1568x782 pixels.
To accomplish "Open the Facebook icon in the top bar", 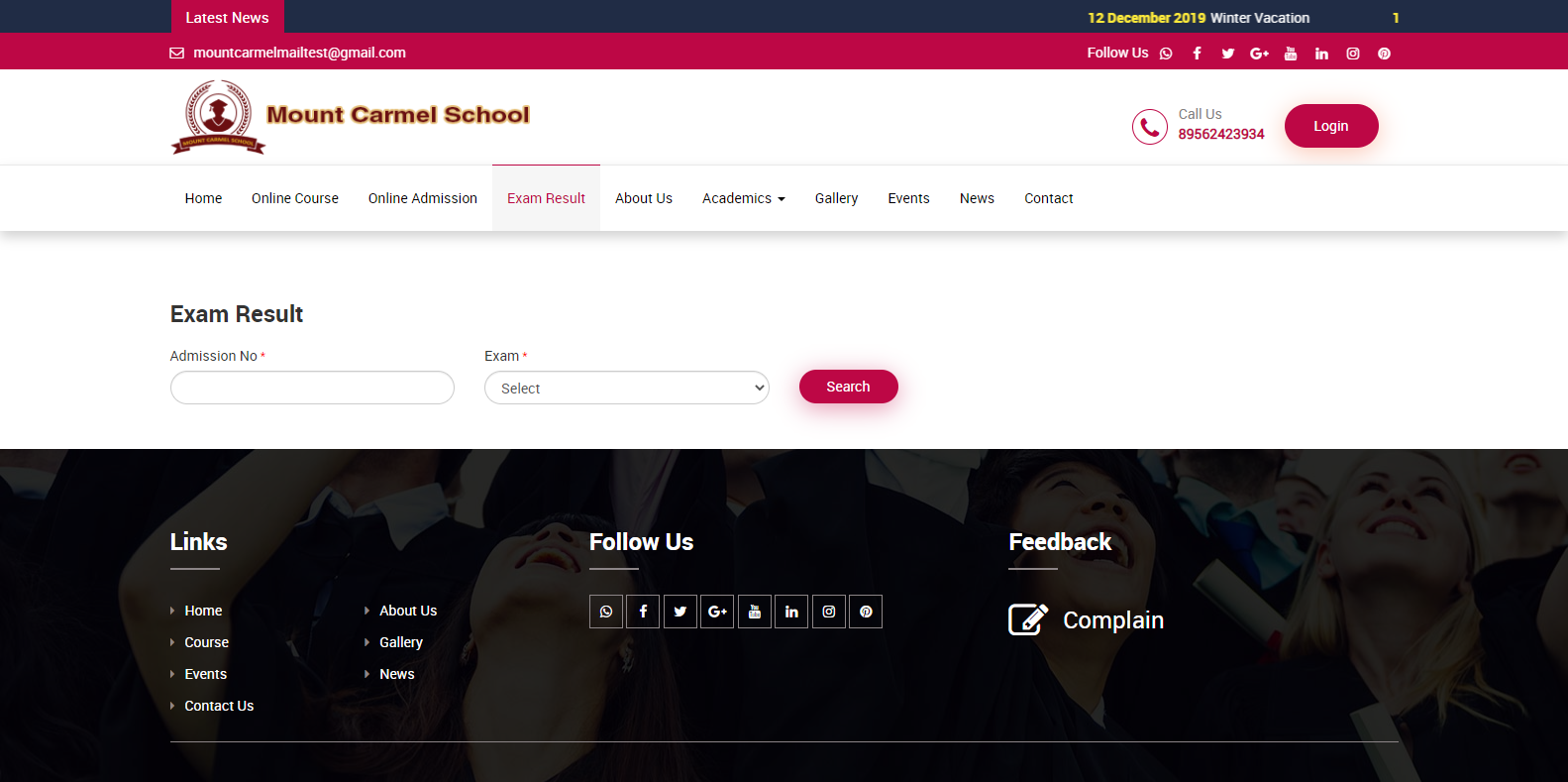I will [x=1197, y=54].
